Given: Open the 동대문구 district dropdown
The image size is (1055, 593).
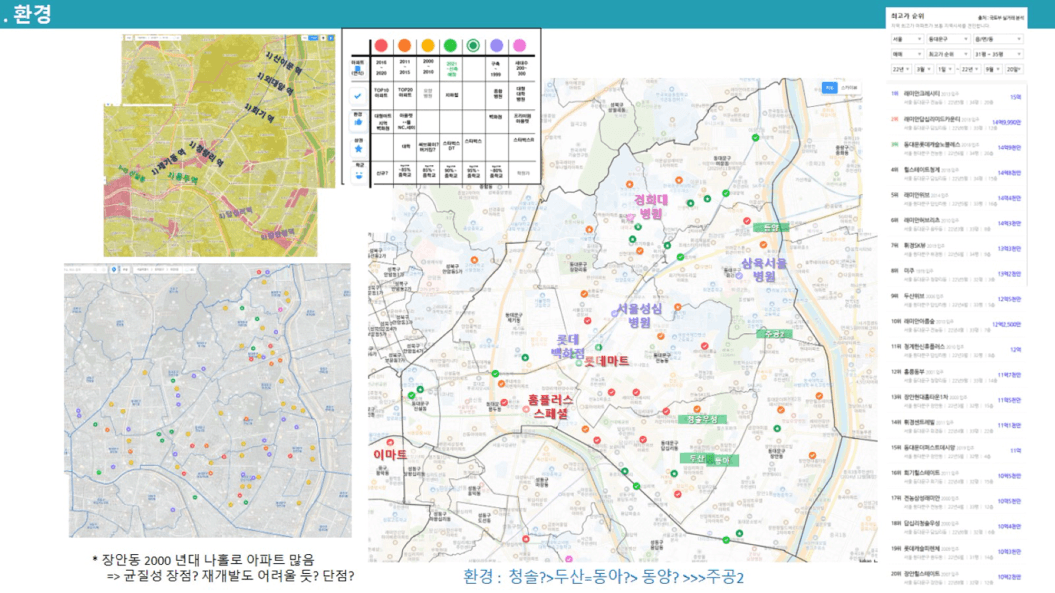Looking at the screenshot, I should (x=948, y=39).
